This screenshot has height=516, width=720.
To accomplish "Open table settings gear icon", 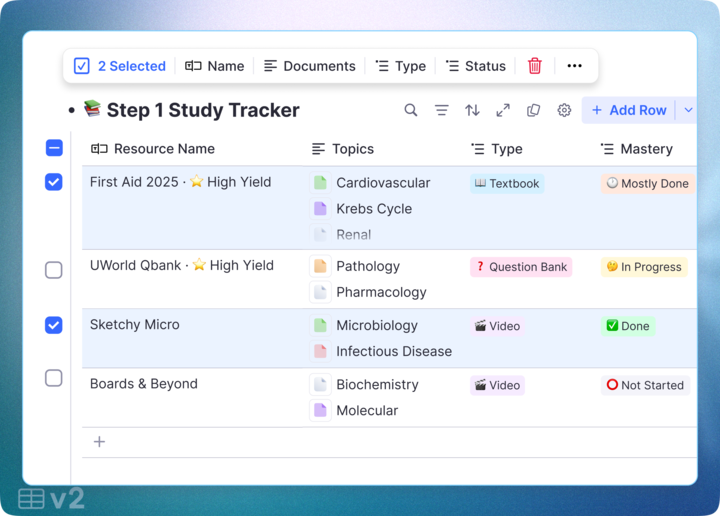I will 564,110.
